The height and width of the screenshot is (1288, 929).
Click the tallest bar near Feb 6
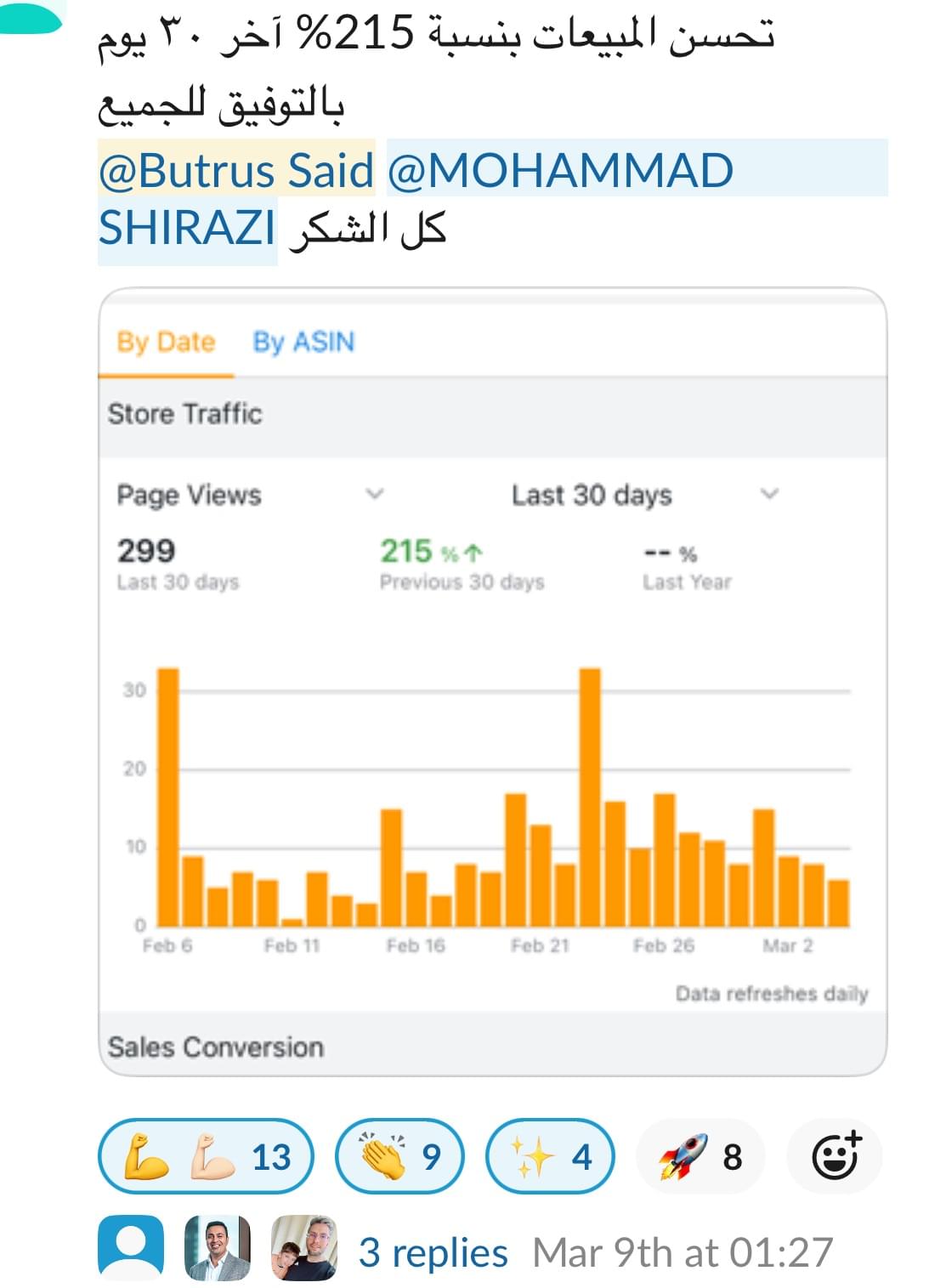pyautogui.click(x=168, y=797)
